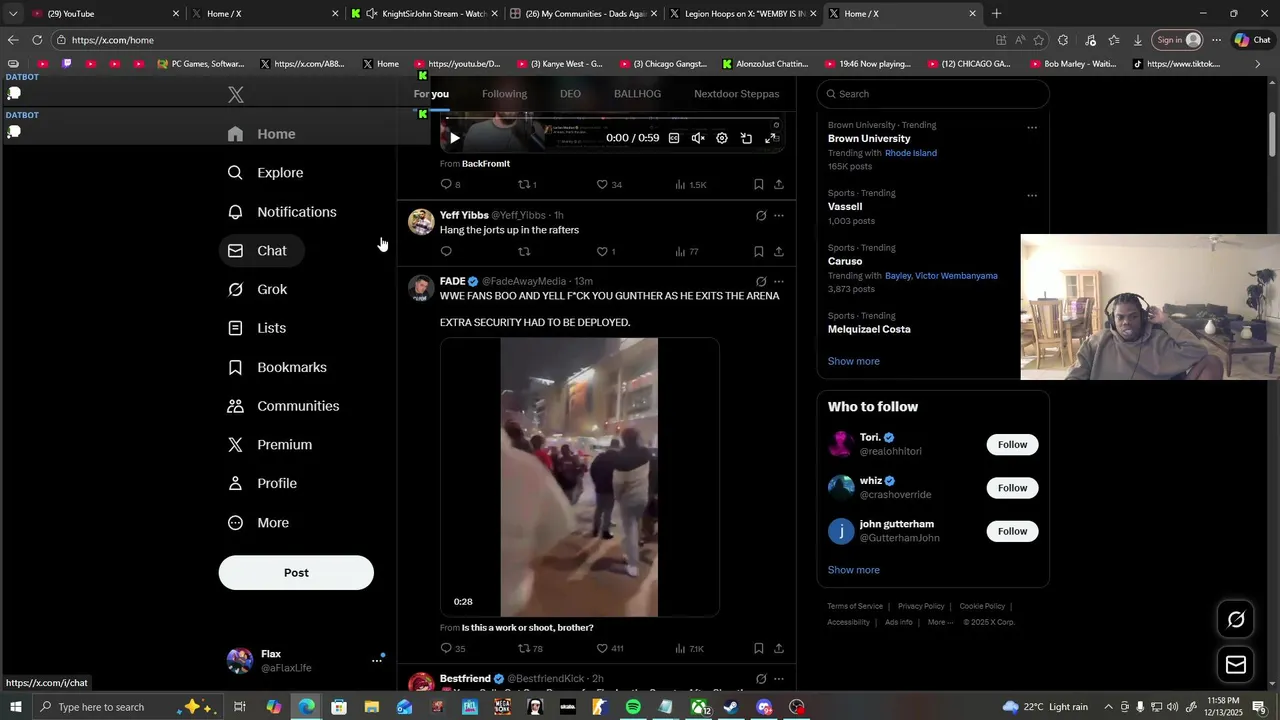Screen dimensions: 1280x720
Task: Open more options on Yeff Yibbs post
Action: (779, 215)
